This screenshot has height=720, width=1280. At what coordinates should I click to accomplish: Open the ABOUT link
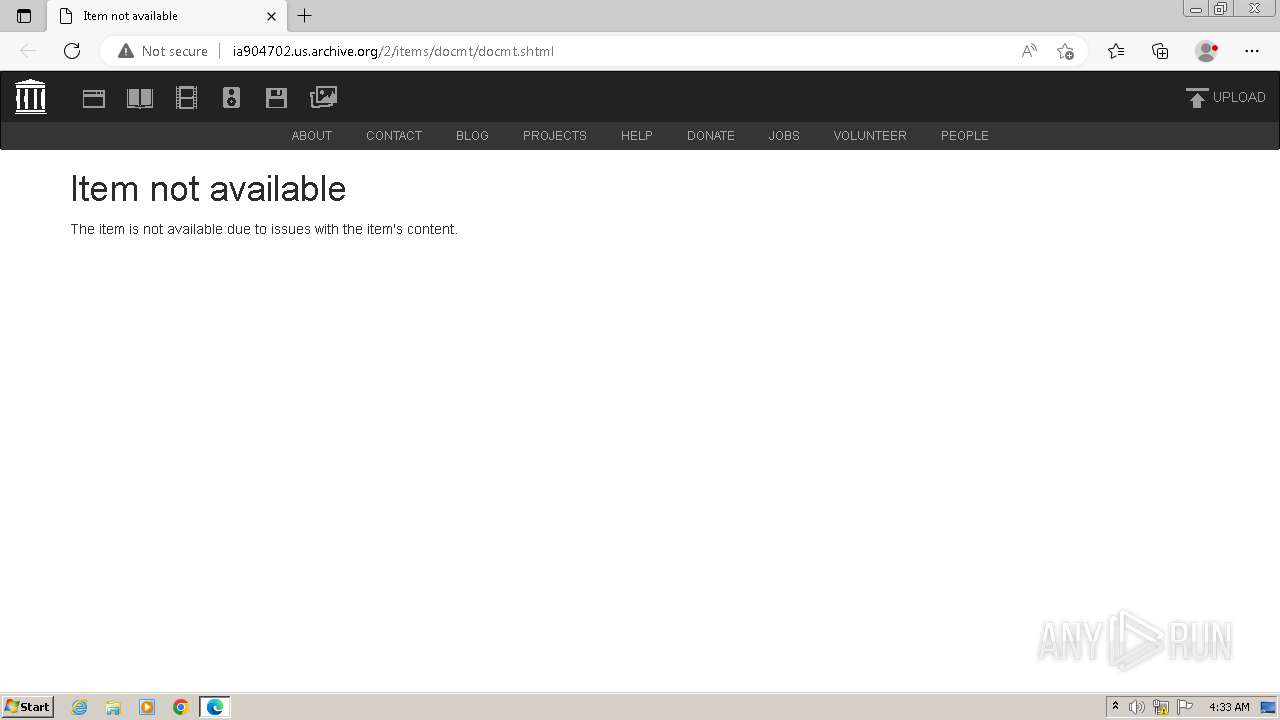click(x=312, y=135)
